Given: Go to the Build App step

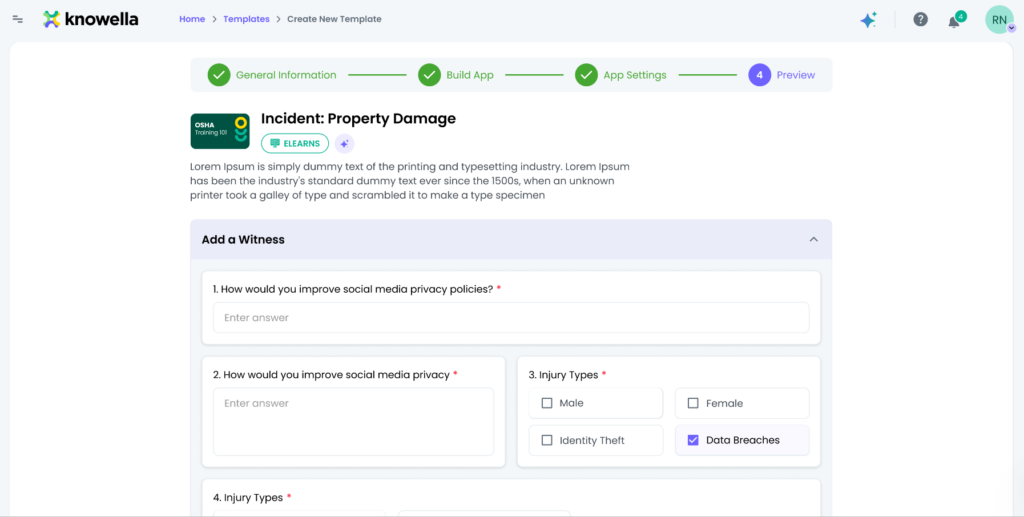Looking at the screenshot, I should [x=456, y=75].
